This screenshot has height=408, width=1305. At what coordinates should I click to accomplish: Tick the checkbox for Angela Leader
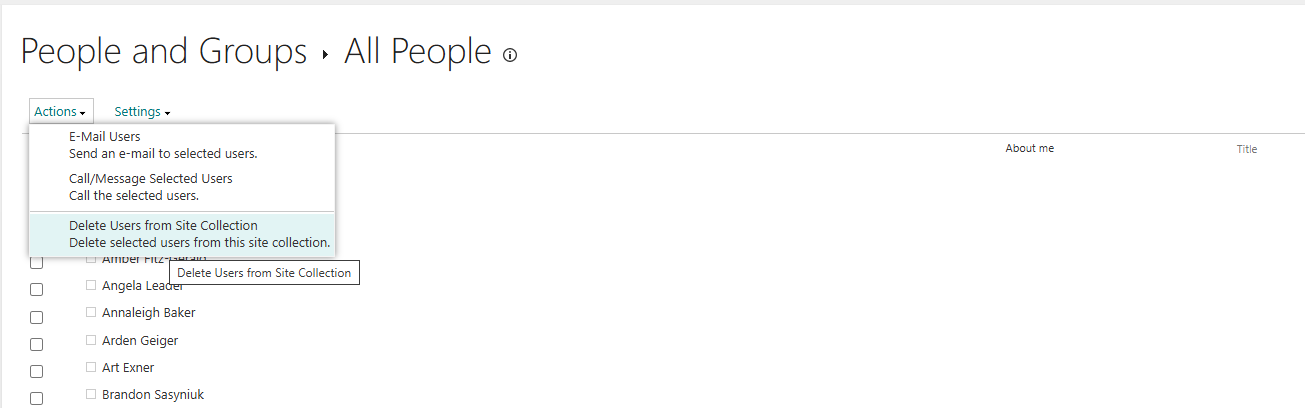click(x=37, y=290)
